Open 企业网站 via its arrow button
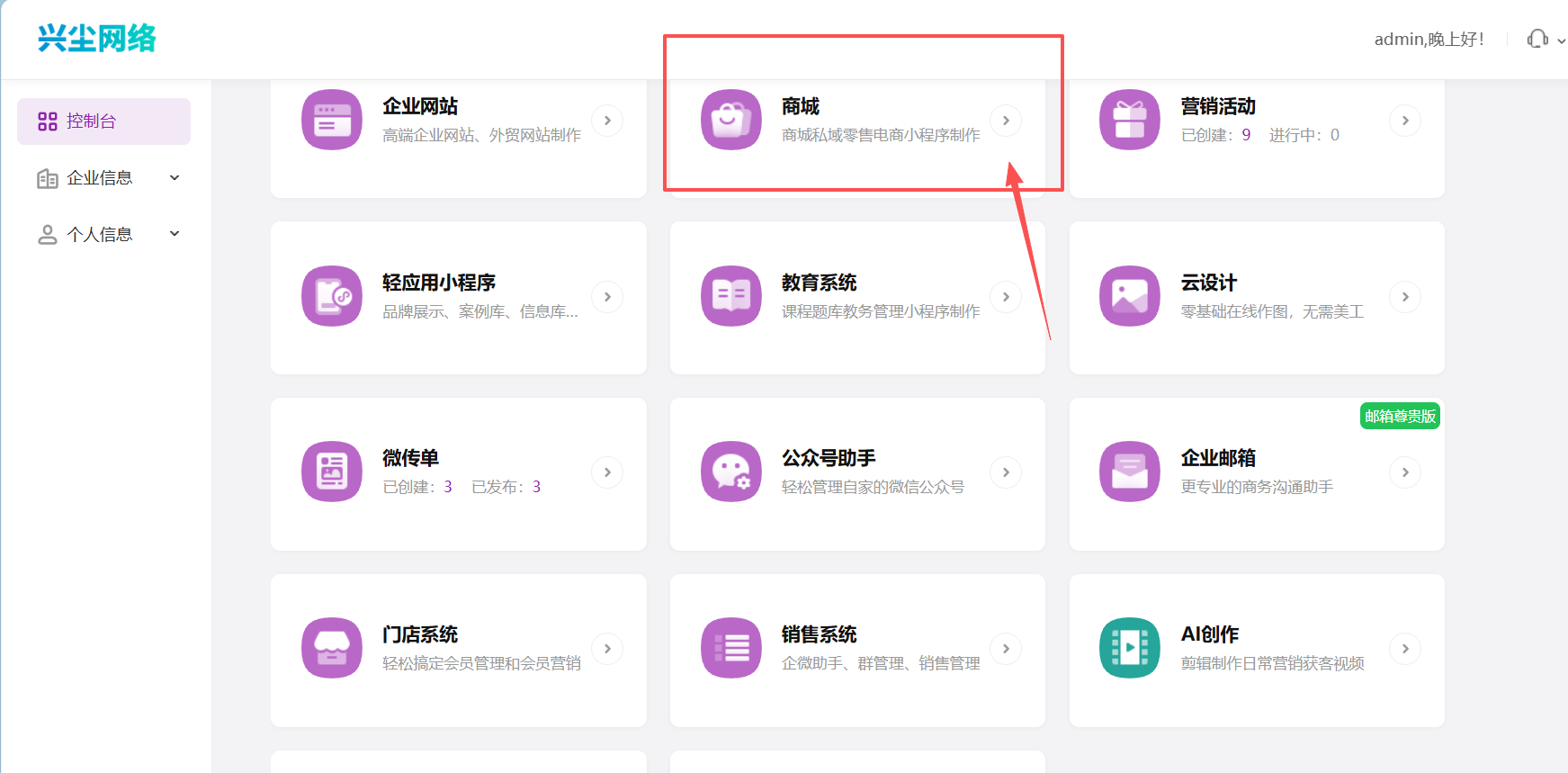The image size is (1568, 773). point(607,121)
